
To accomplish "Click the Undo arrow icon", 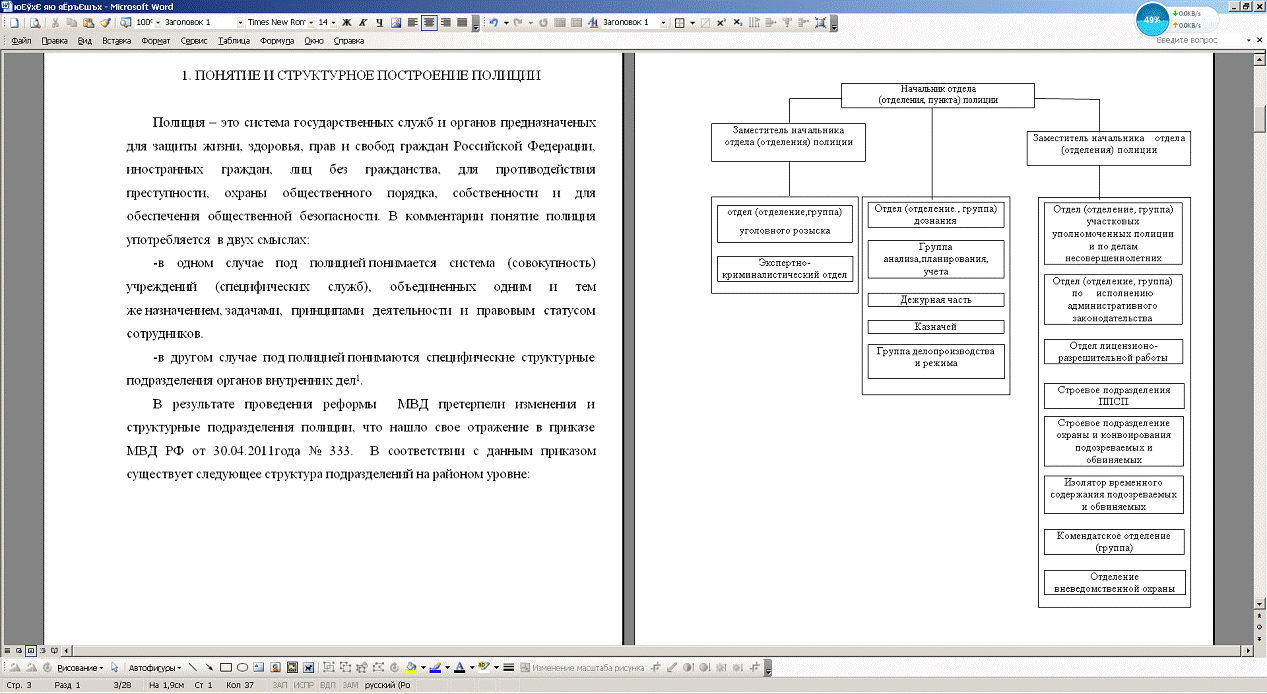I will [493, 22].
